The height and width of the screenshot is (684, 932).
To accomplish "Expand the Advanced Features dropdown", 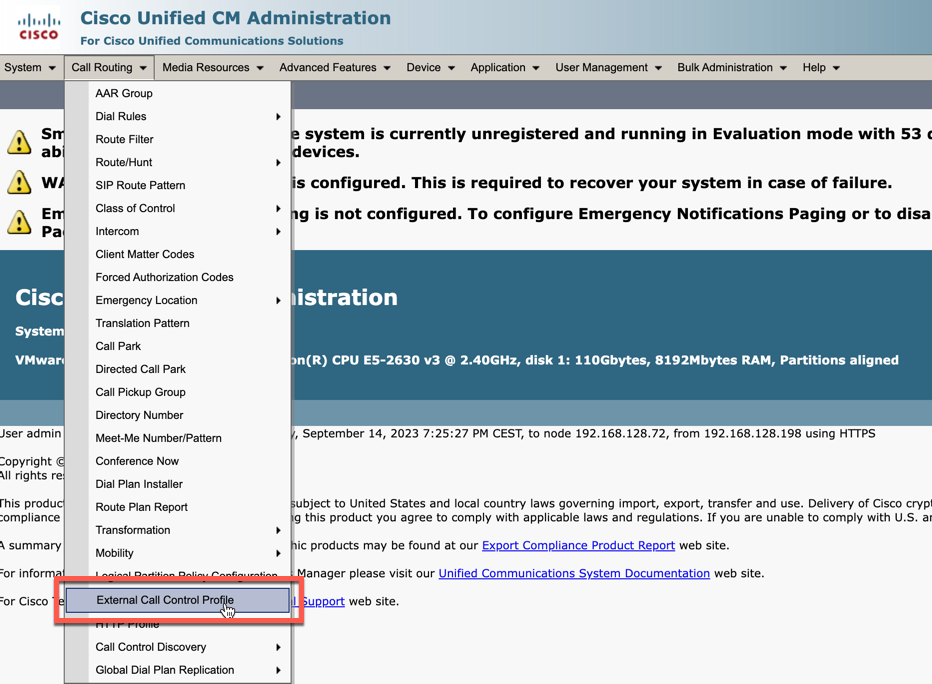I will pos(334,68).
